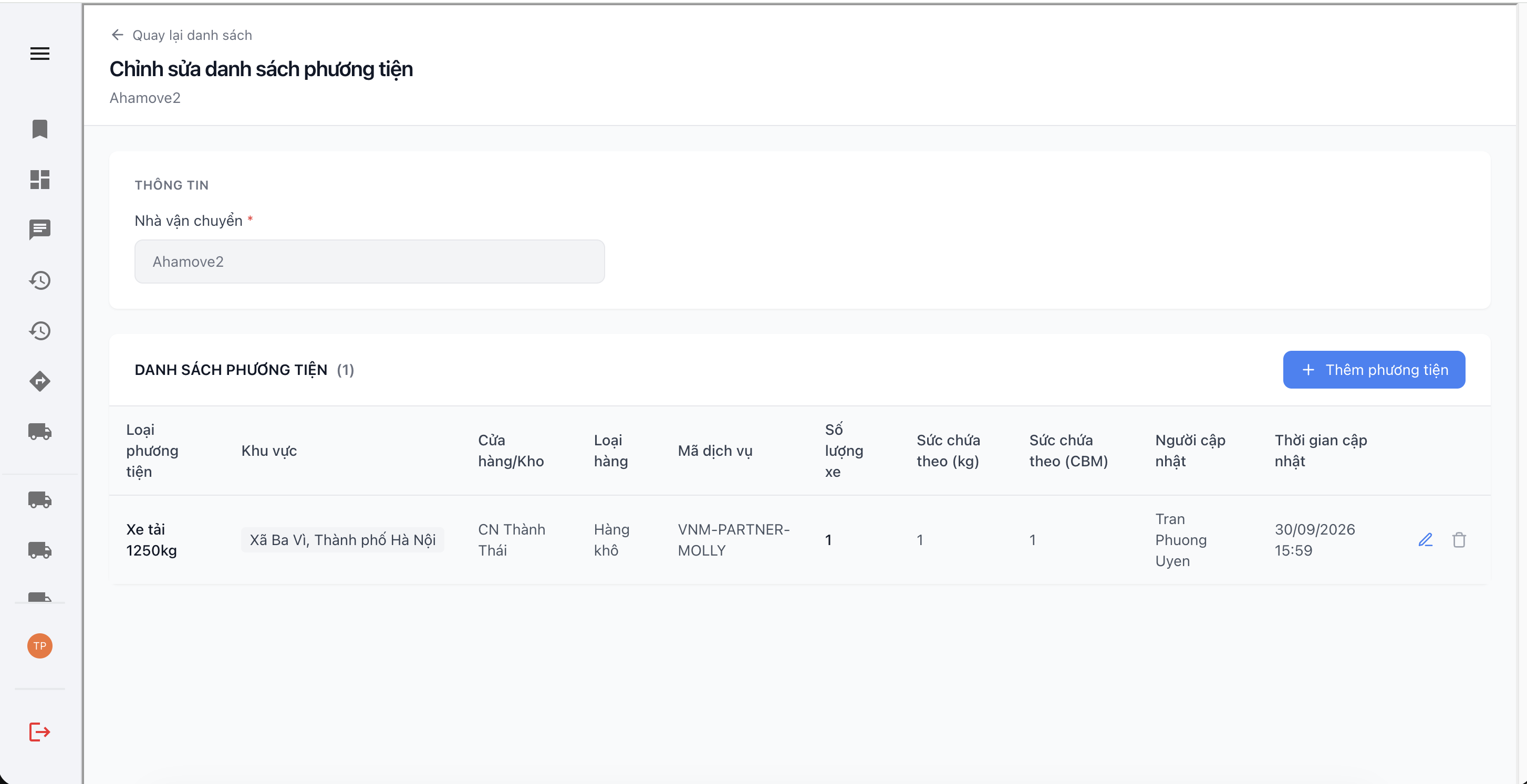Go back via the Quay lại danh sách link
Image resolution: width=1527 pixels, height=784 pixels.
(192, 35)
